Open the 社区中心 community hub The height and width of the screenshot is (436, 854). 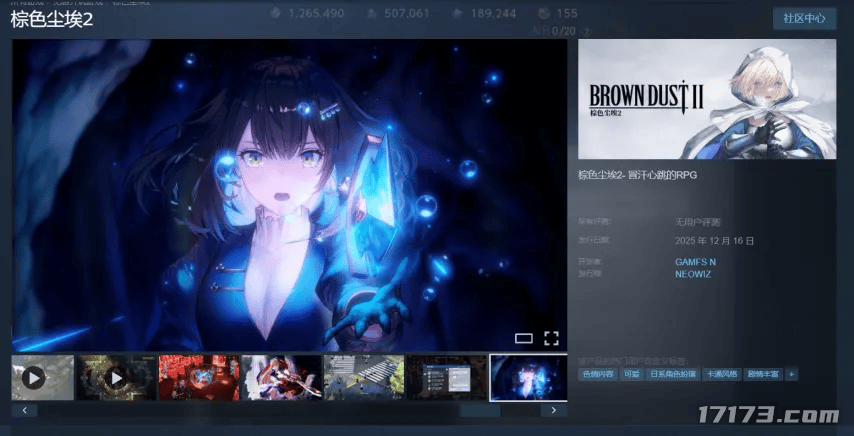click(804, 18)
